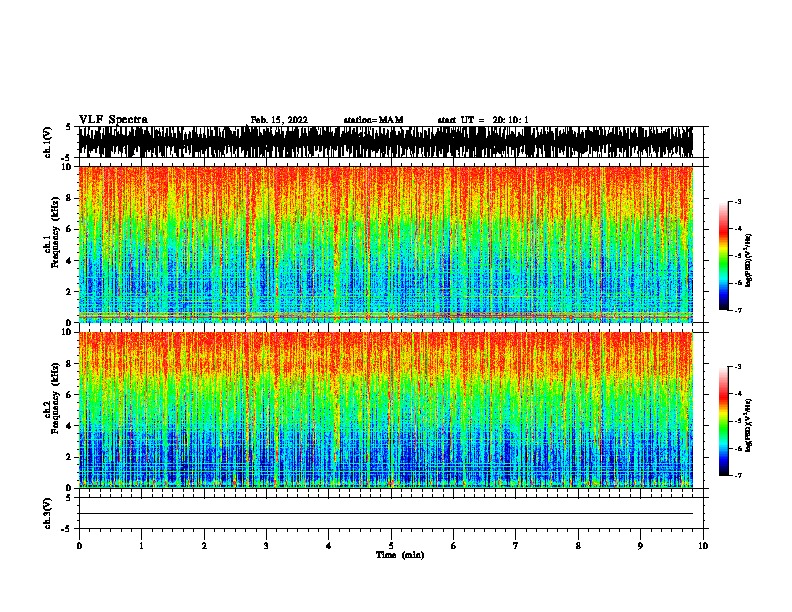Click the 'Time (min)' axis label

[x=400, y=555]
